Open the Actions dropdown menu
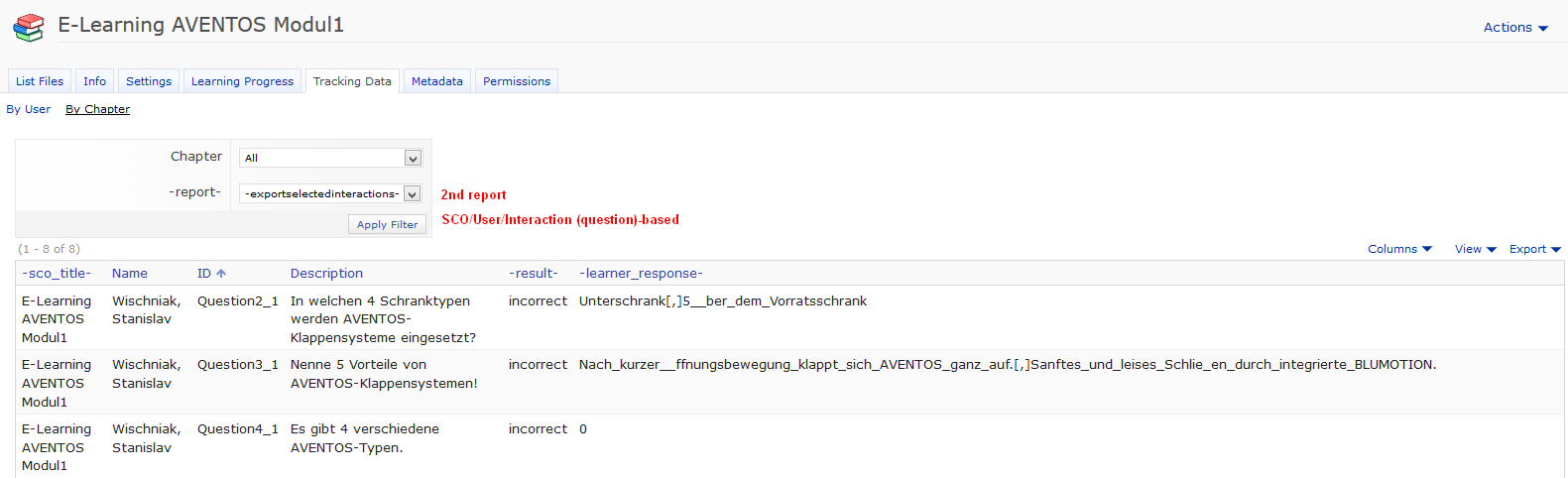 (x=1514, y=28)
